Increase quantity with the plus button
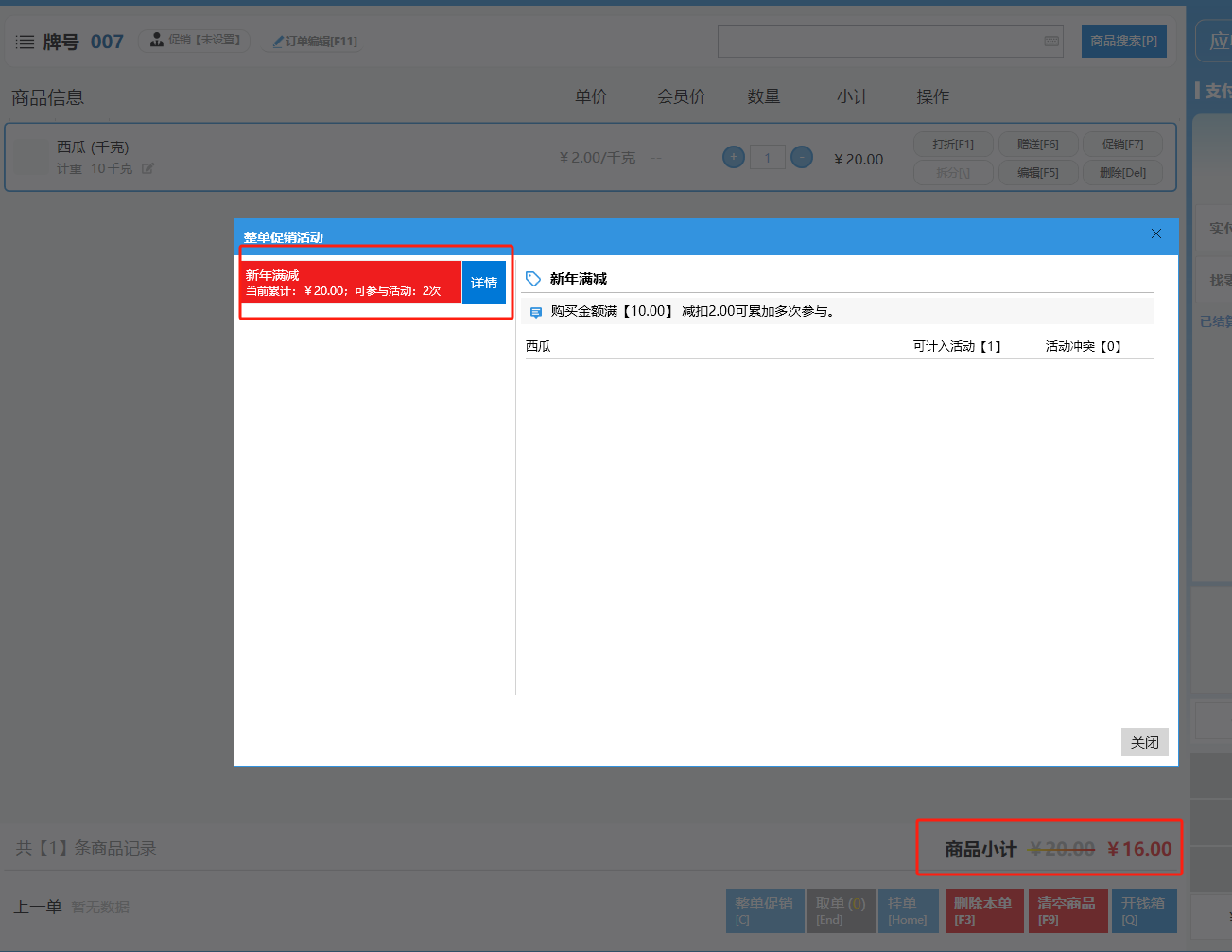The height and width of the screenshot is (952, 1232). click(x=734, y=158)
